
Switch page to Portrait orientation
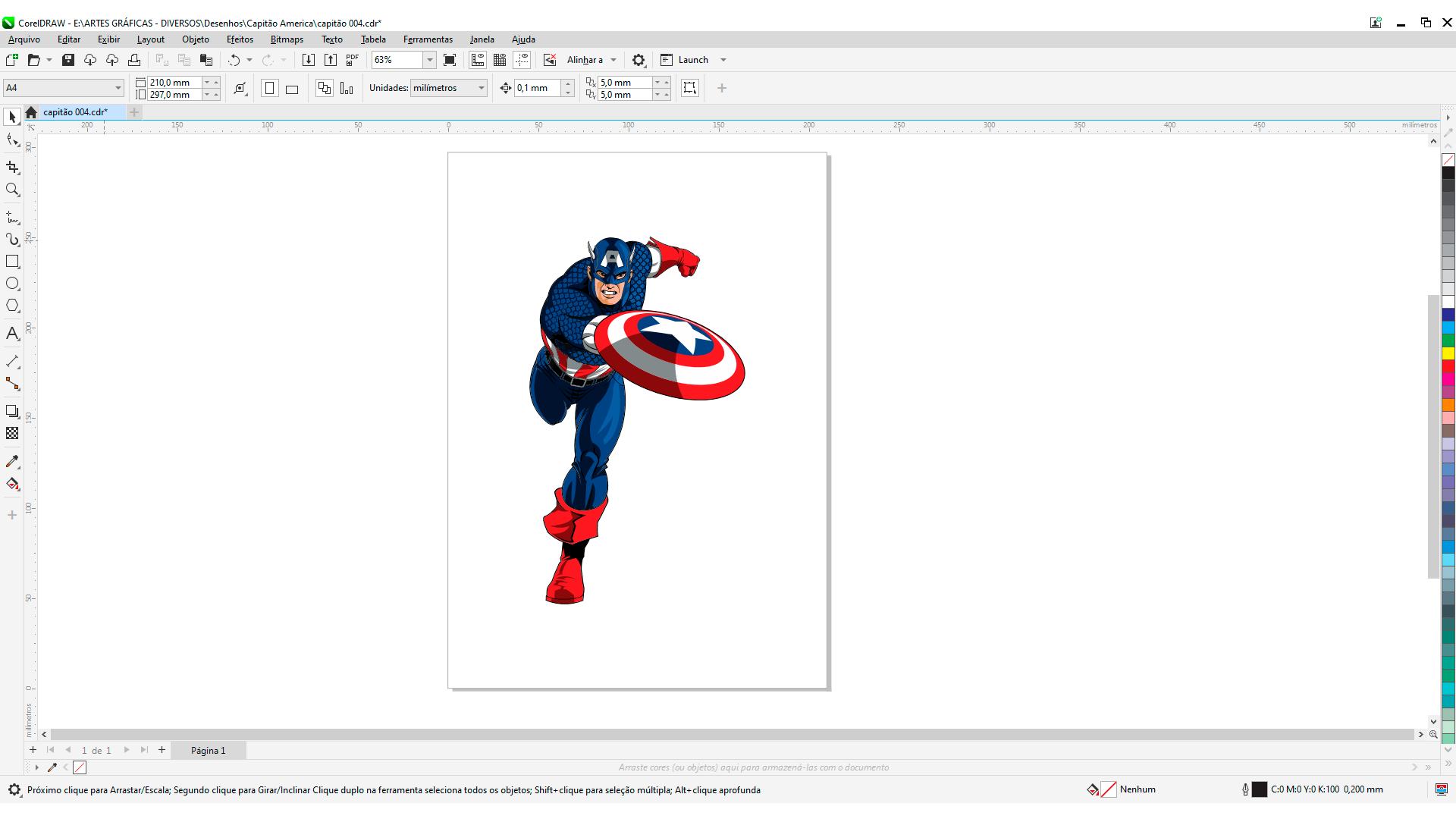269,88
